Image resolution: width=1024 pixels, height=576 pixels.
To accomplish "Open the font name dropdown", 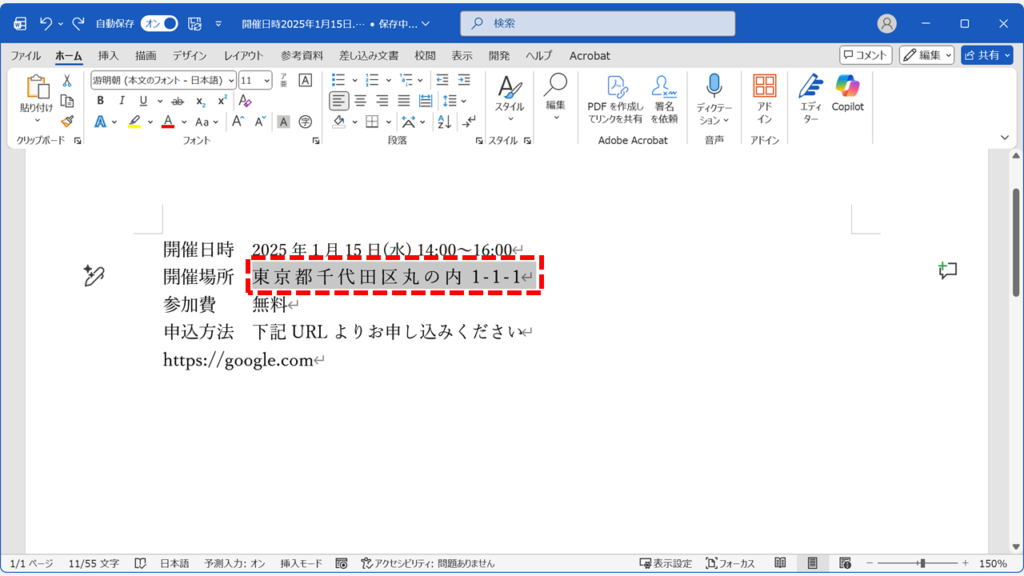I will (231, 81).
